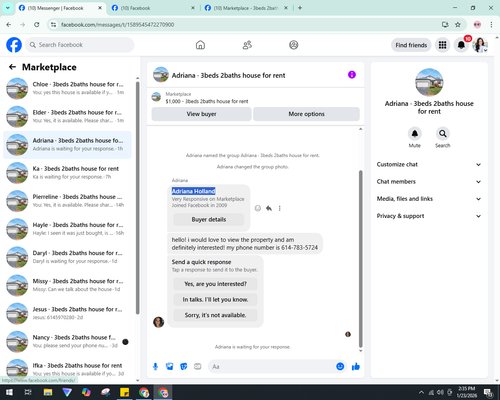Click the Find friends button
This screenshot has height=400, width=500.
tap(411, 45)
